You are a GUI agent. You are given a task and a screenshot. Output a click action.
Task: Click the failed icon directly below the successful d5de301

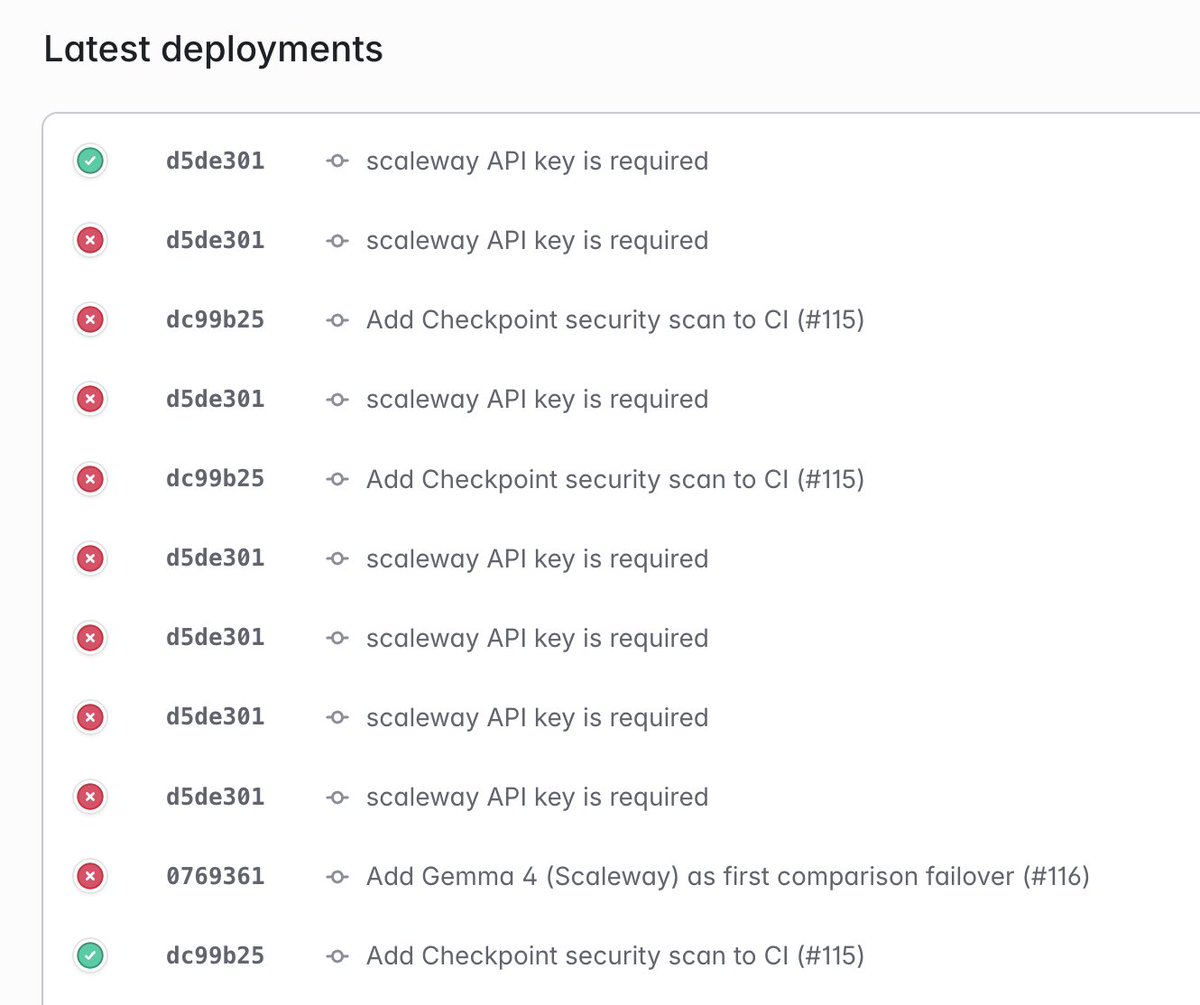click(90, 241)
